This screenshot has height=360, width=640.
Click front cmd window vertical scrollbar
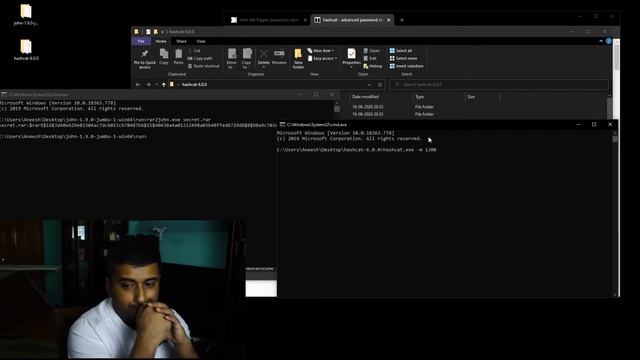click(615, 213)
